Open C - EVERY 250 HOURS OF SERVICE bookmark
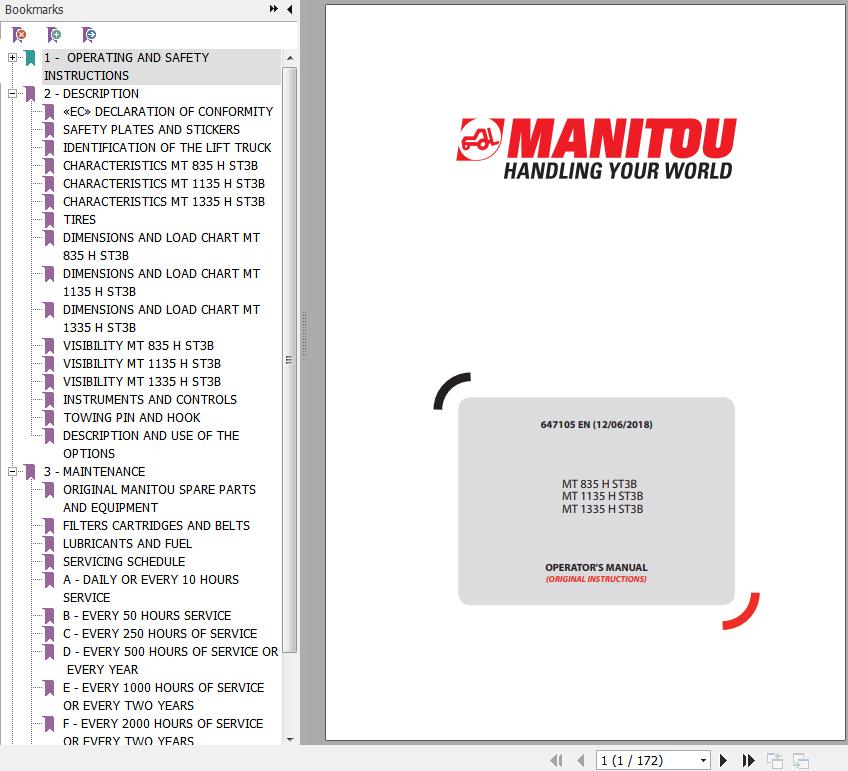The image size is (848, 771). pyautogui.click(x=160, y=634)
